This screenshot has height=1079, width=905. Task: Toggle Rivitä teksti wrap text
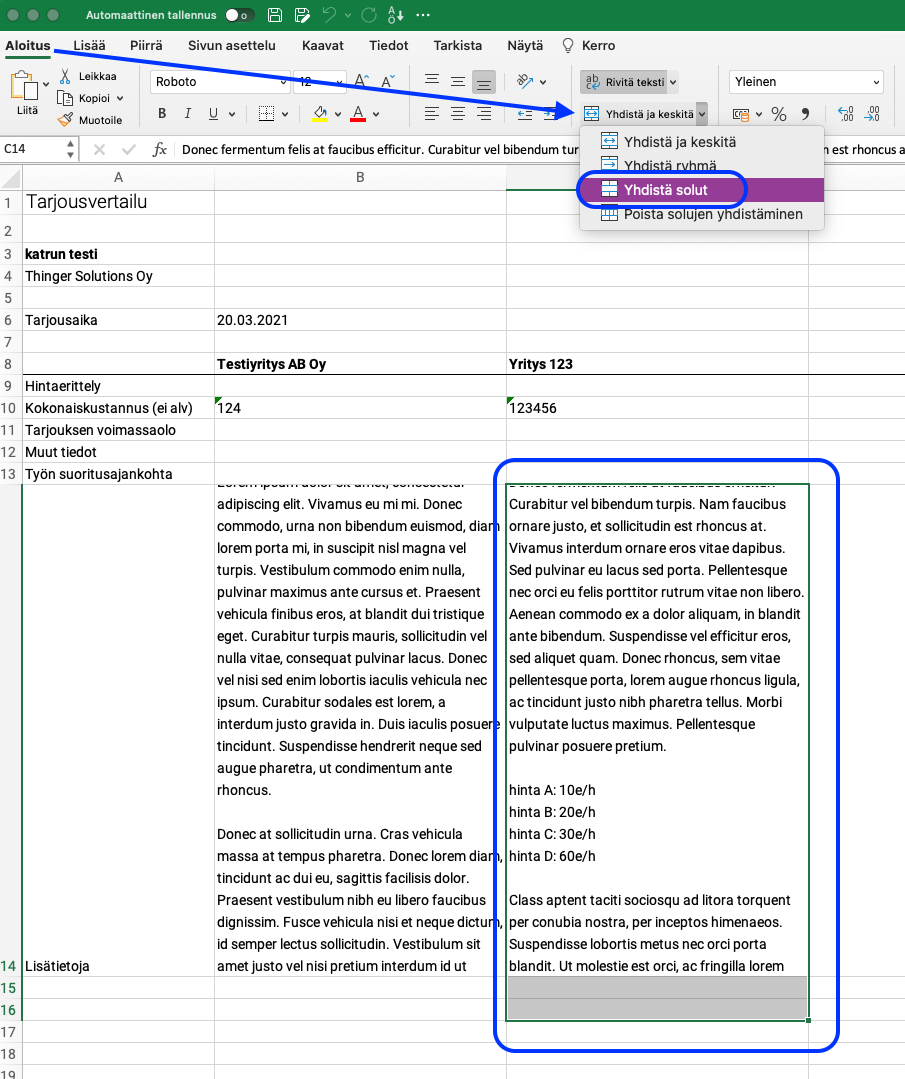point(625,82)
